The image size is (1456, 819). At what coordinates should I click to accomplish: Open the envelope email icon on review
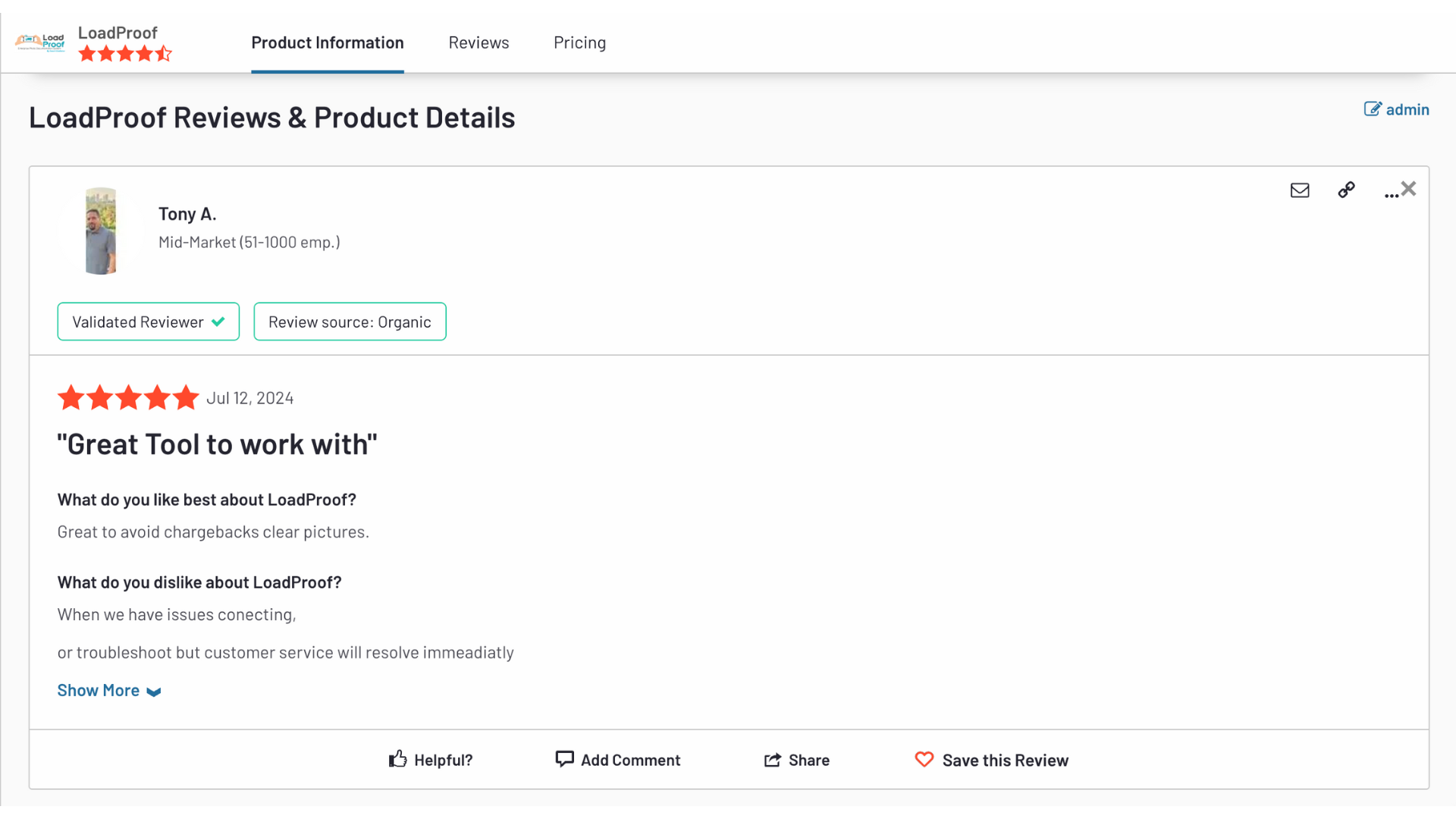coord(1300,190)
